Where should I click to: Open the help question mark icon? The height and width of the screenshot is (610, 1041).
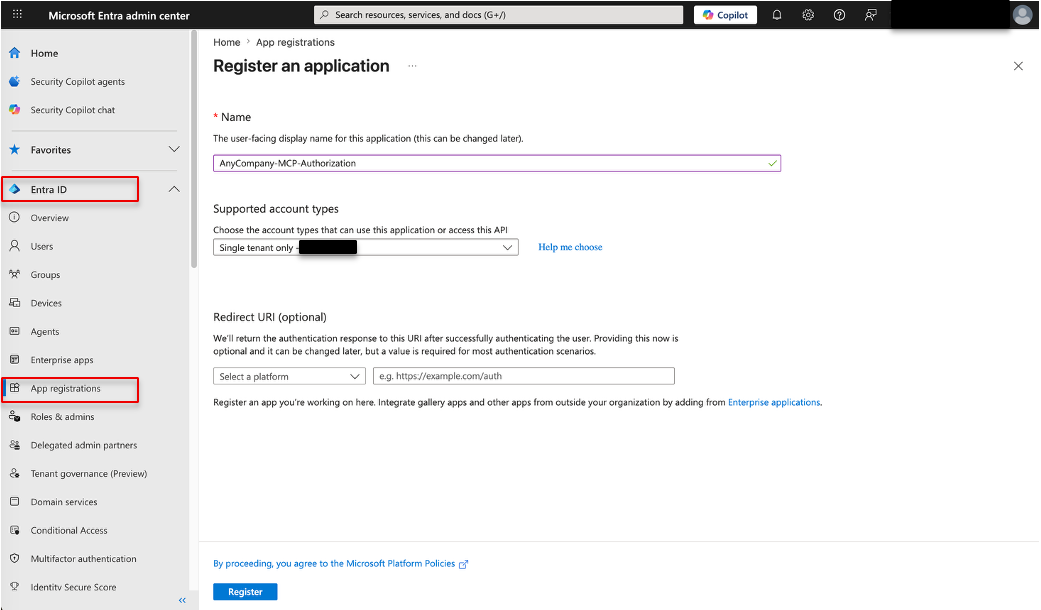[839, 15]
